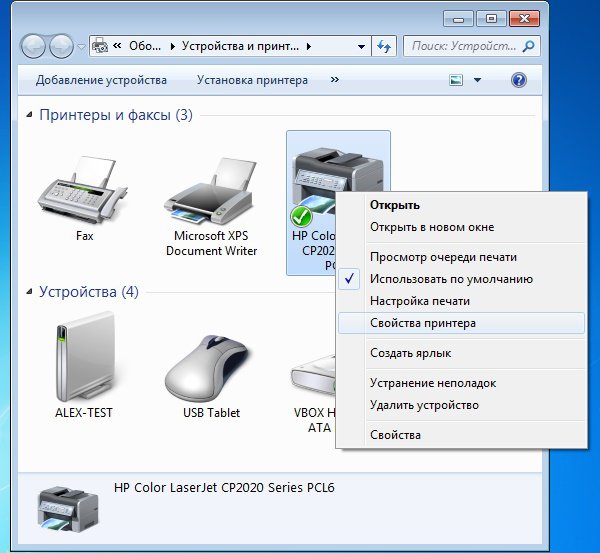Click the Back navigation arrow
Viewport: 600px width, 553px height.
(x=33, y=46)
